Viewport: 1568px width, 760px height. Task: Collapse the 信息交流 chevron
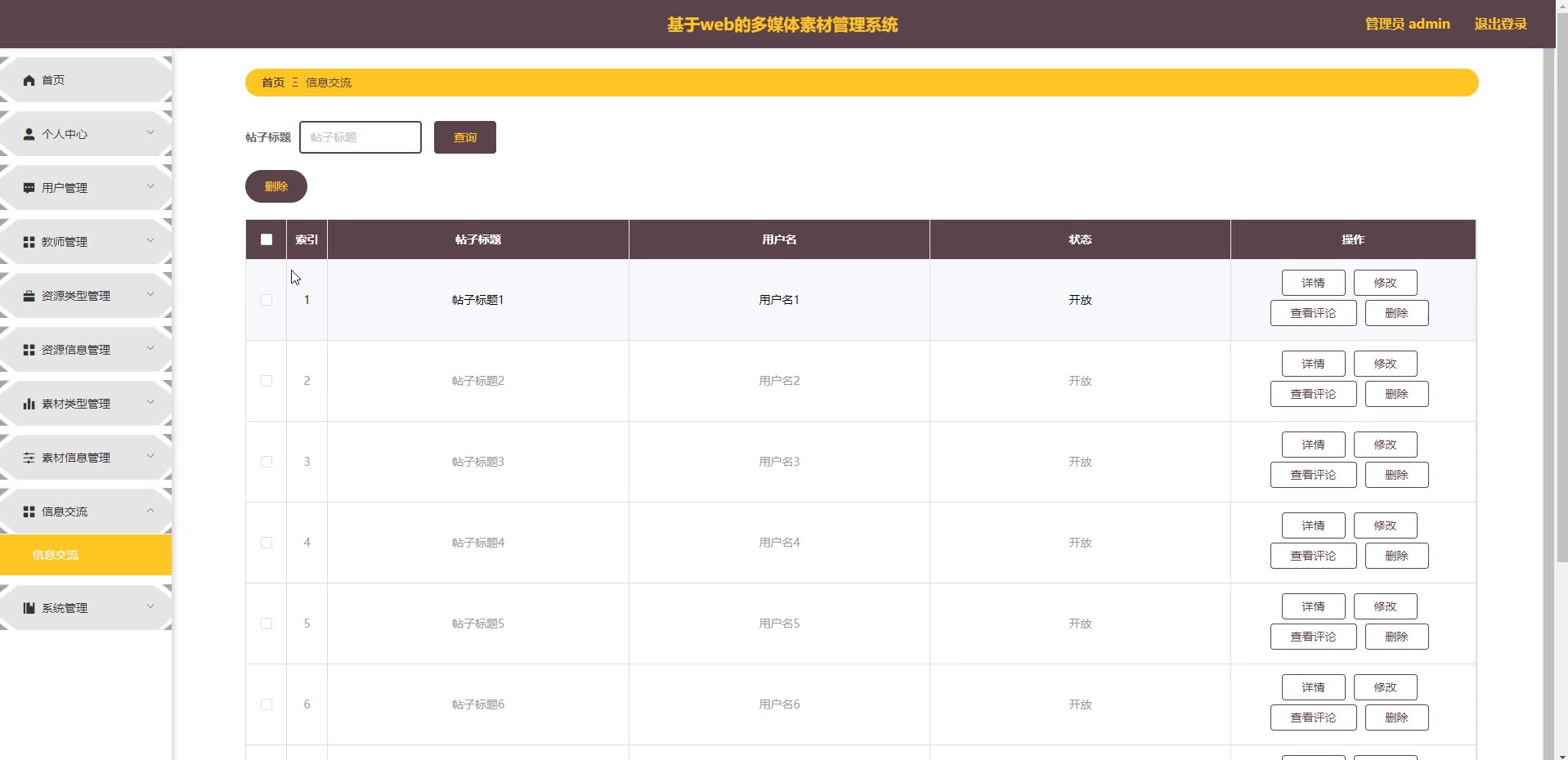tap(150, 510)
